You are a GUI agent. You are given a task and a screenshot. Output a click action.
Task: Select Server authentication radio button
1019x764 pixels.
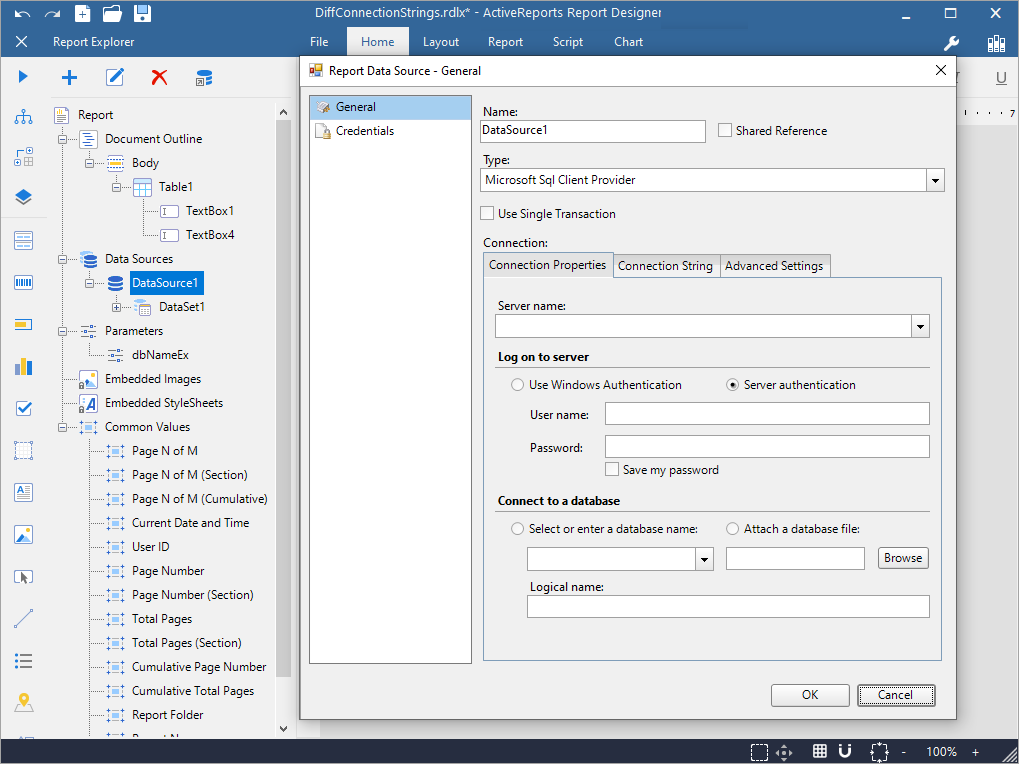[x=732, y=385]
